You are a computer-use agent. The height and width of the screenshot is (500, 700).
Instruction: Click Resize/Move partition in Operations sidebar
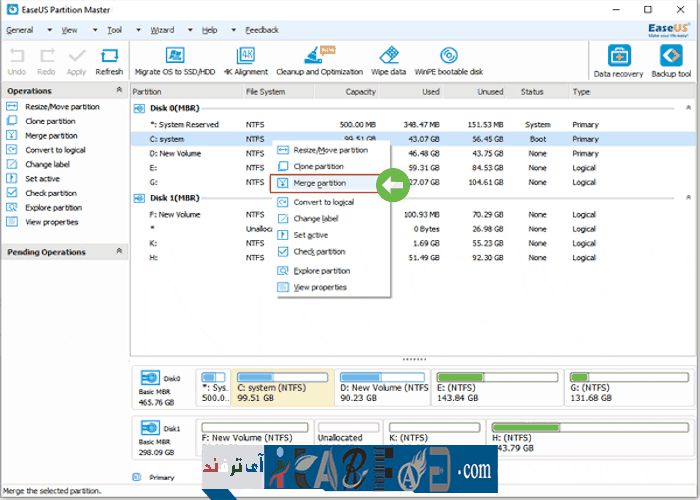(62, 106)
